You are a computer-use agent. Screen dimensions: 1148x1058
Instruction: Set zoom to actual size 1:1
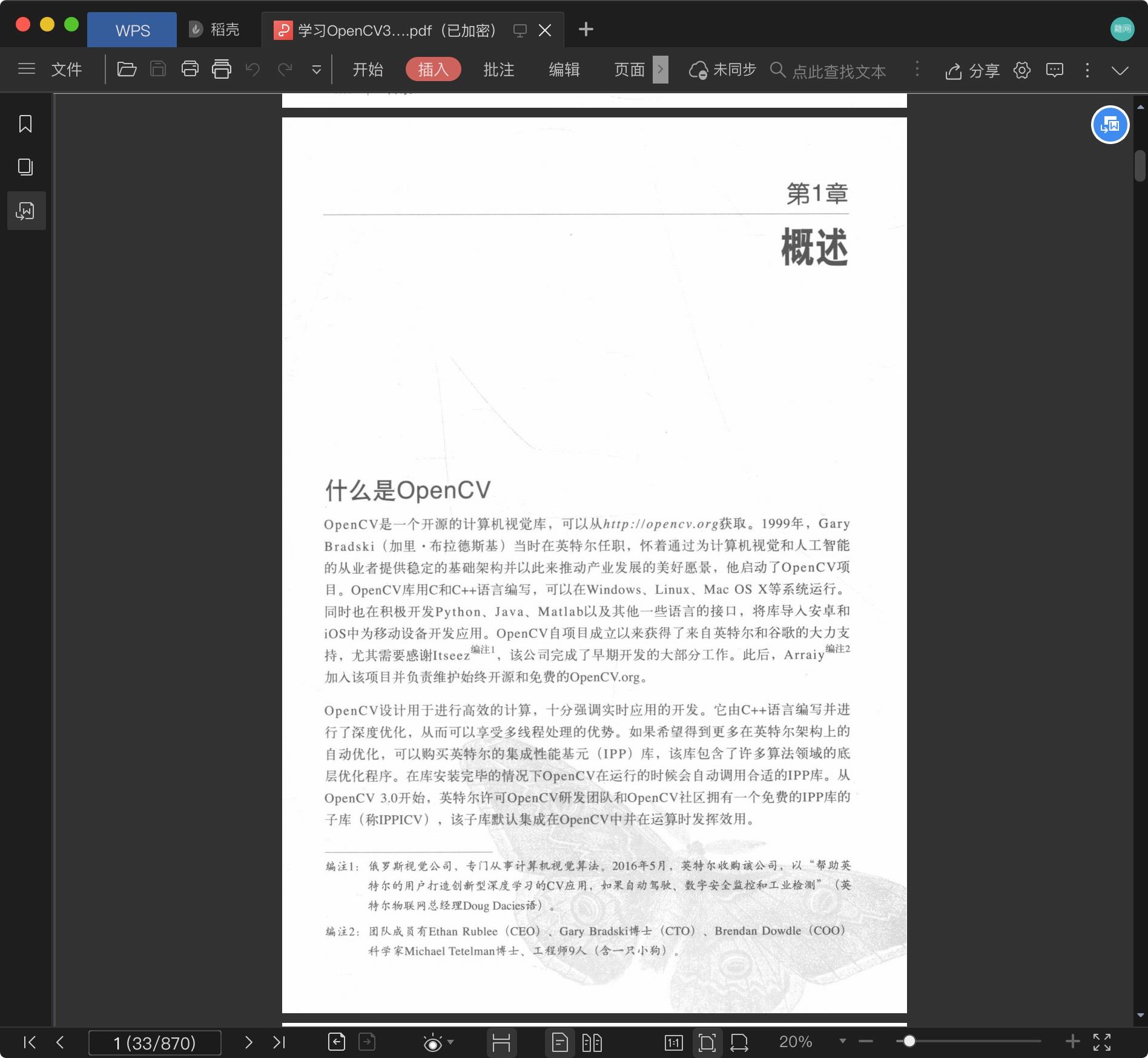(x=674, y=1042)
